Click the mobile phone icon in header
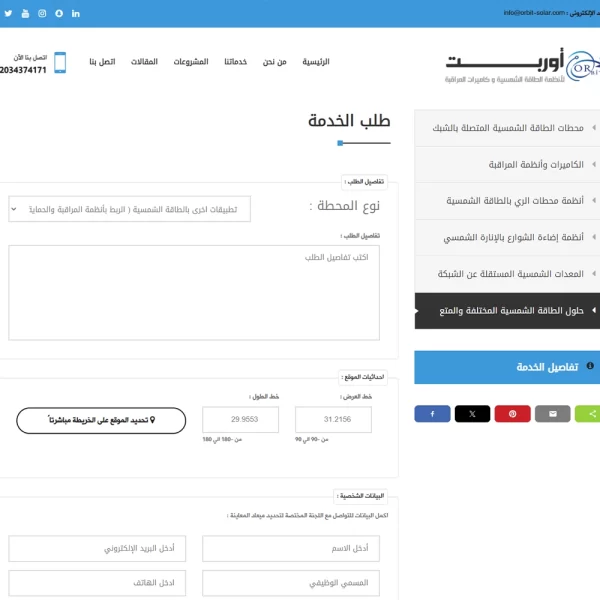The width and height of the screenshot is (600, 600). tap(60, 62)
